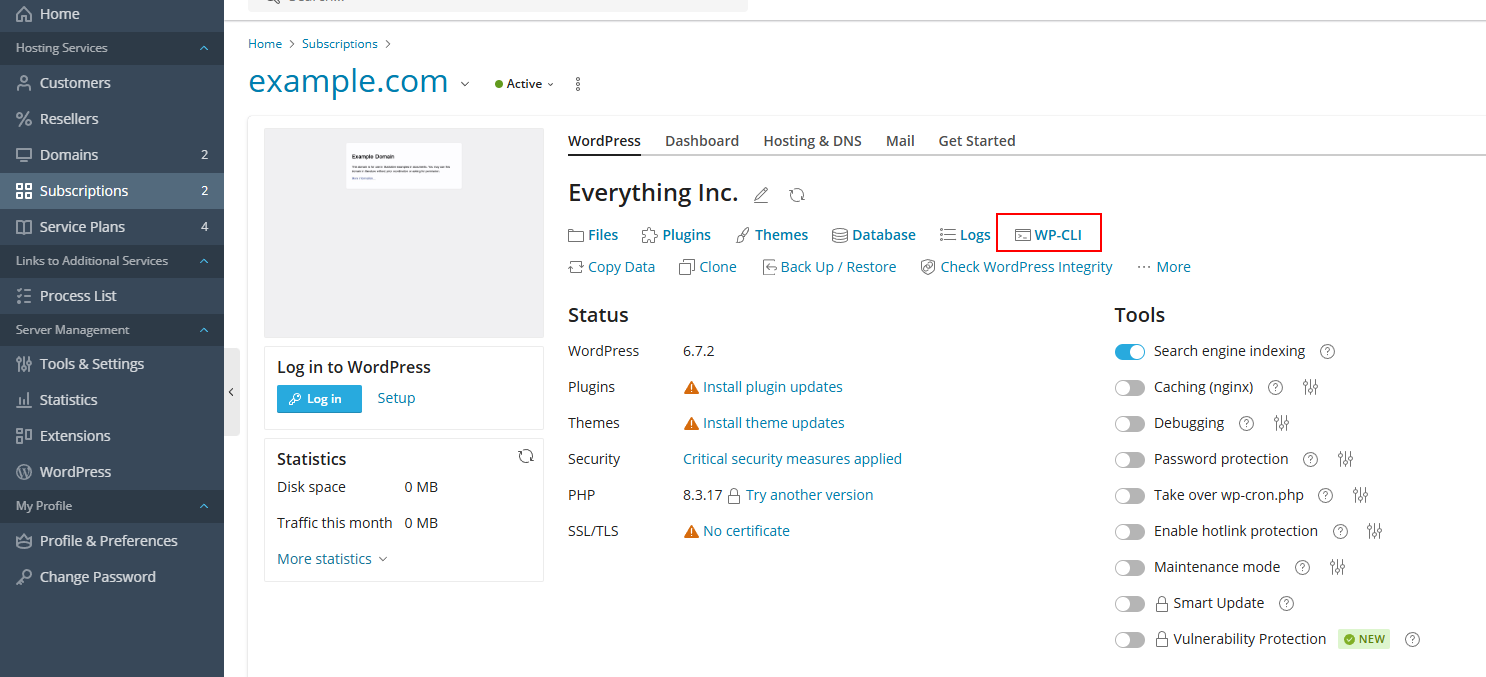Open Debugging settings sliders icon
1486x677 pixels.
click(1282, 423)
